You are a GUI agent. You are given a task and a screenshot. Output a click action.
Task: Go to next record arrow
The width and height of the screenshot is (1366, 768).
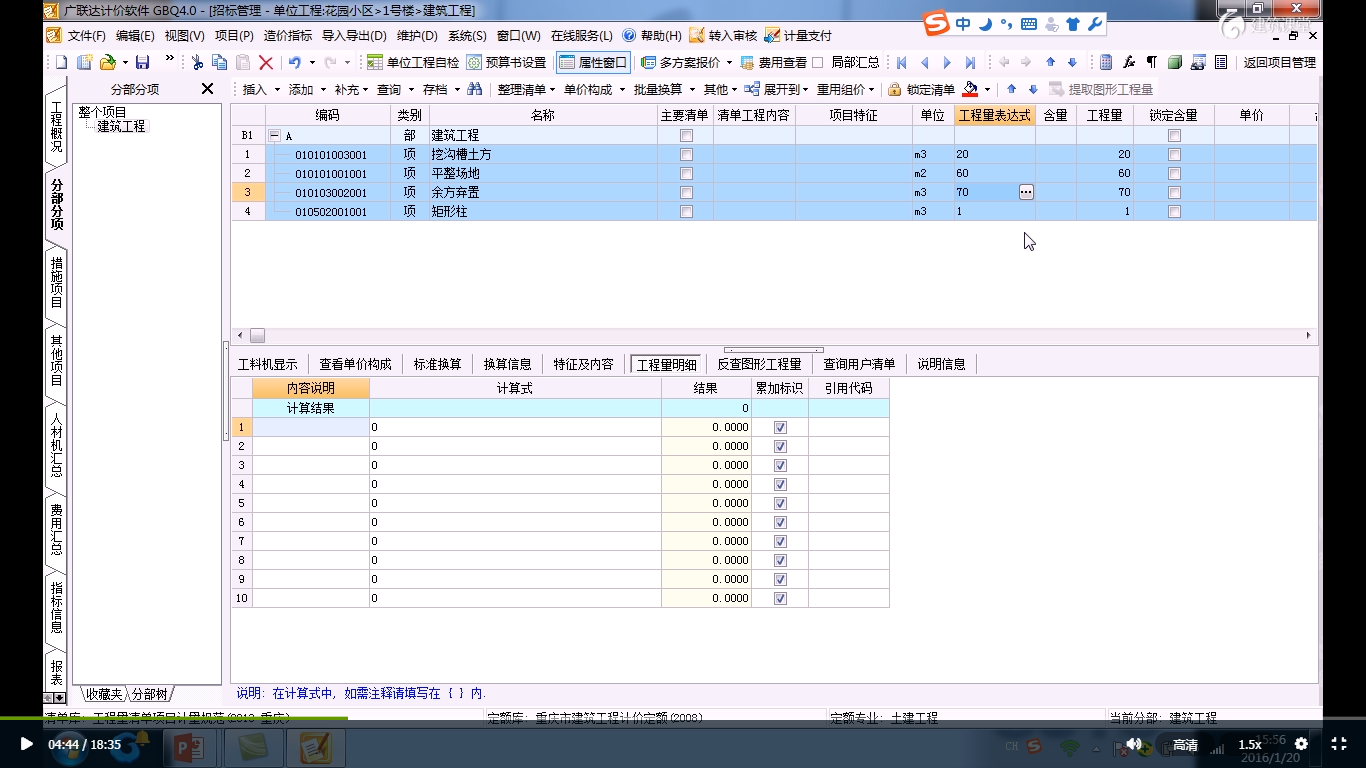(947, 62)
